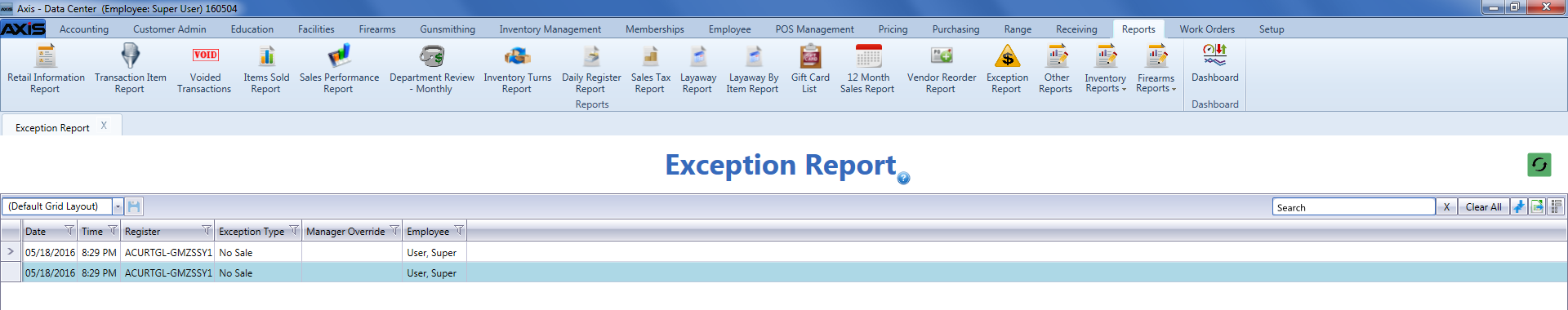Open the Employee ribbon tab
This screenshot has width=1568, height=310.
(729, 29)
